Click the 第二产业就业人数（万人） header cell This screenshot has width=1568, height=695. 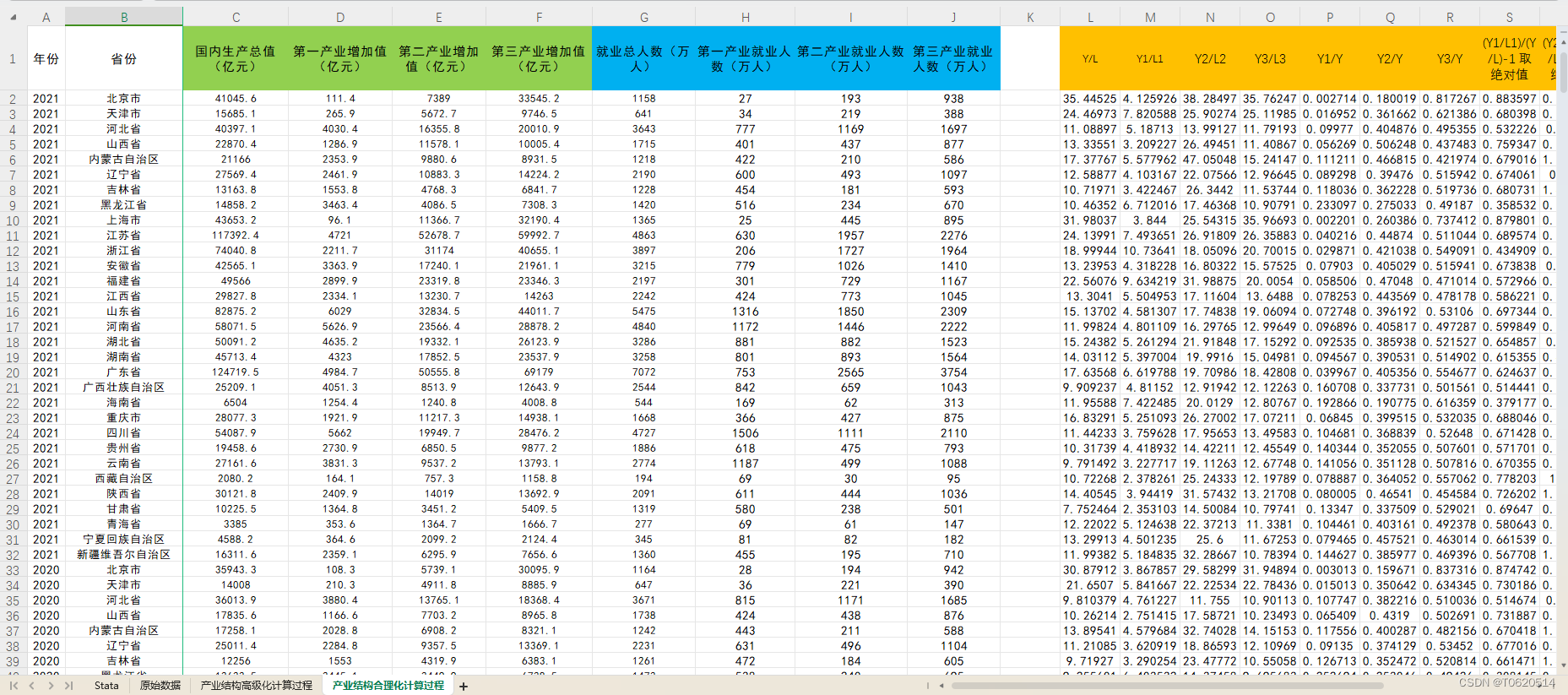[x=851, y=58]
